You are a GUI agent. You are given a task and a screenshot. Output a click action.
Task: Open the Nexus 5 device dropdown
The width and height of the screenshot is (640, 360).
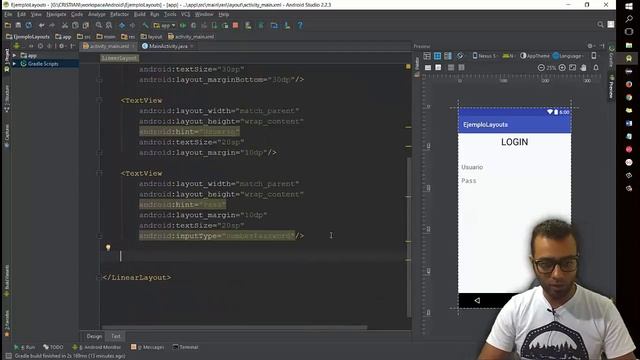tap(485, 56)
